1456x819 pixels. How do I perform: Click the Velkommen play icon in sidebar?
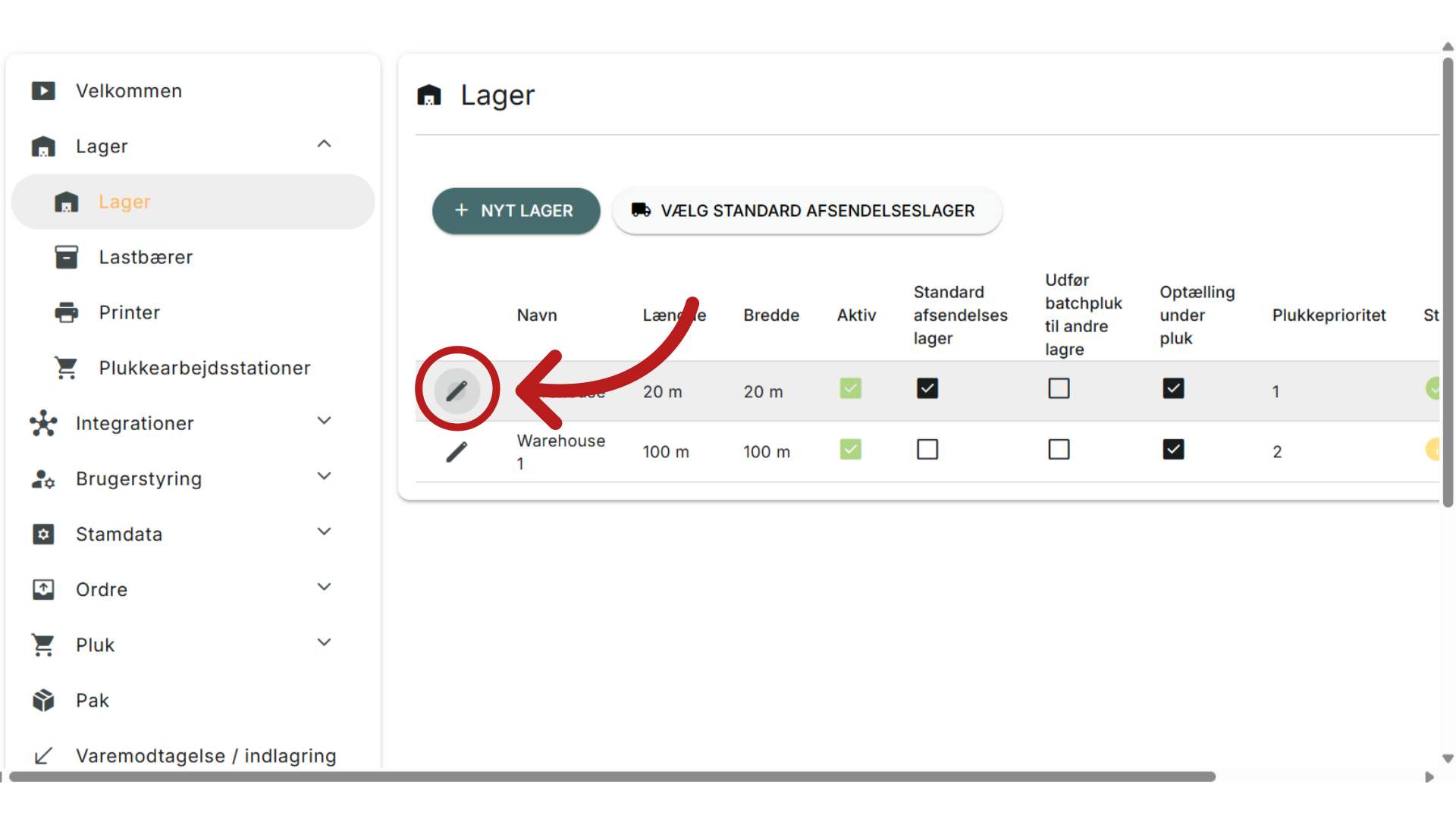(43, 91)
